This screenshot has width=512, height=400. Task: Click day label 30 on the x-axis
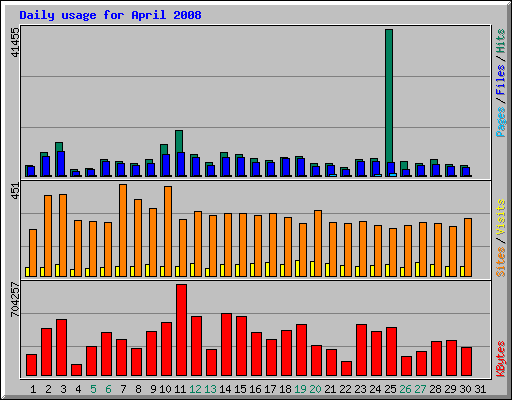pos(465,389)
